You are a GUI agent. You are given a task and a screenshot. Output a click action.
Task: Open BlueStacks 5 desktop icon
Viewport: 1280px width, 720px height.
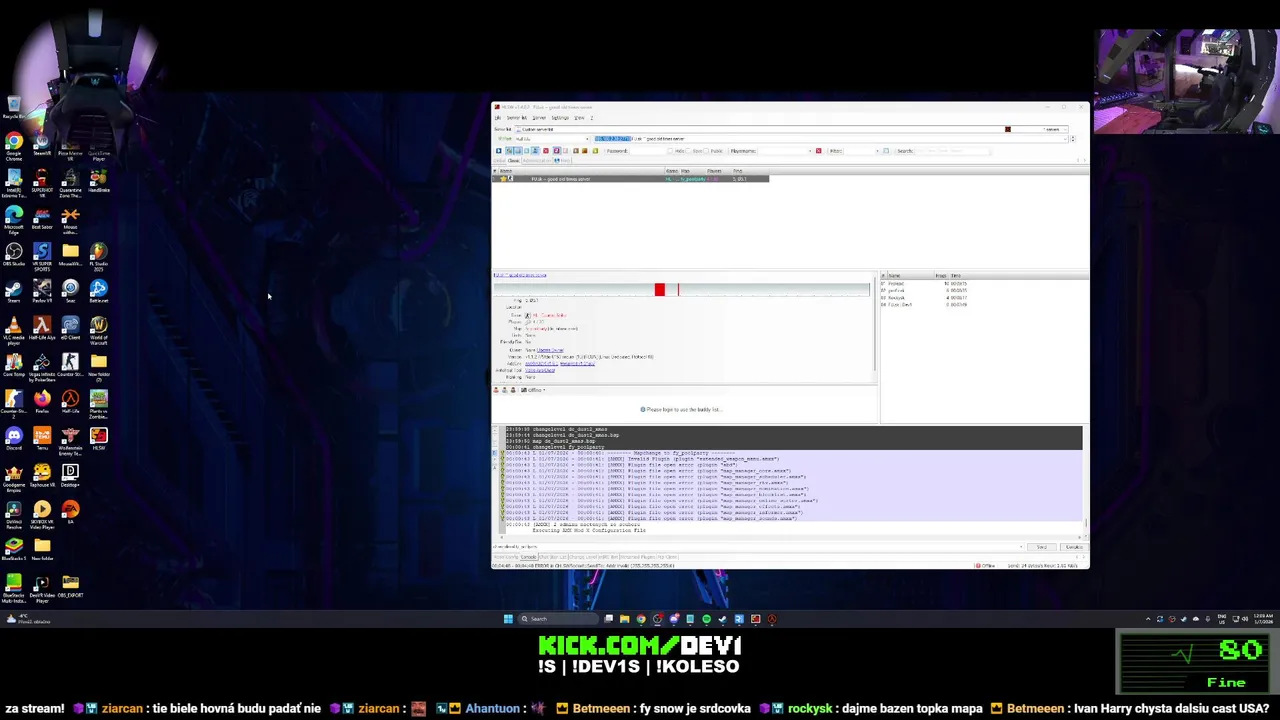click(x=14, y=546)
